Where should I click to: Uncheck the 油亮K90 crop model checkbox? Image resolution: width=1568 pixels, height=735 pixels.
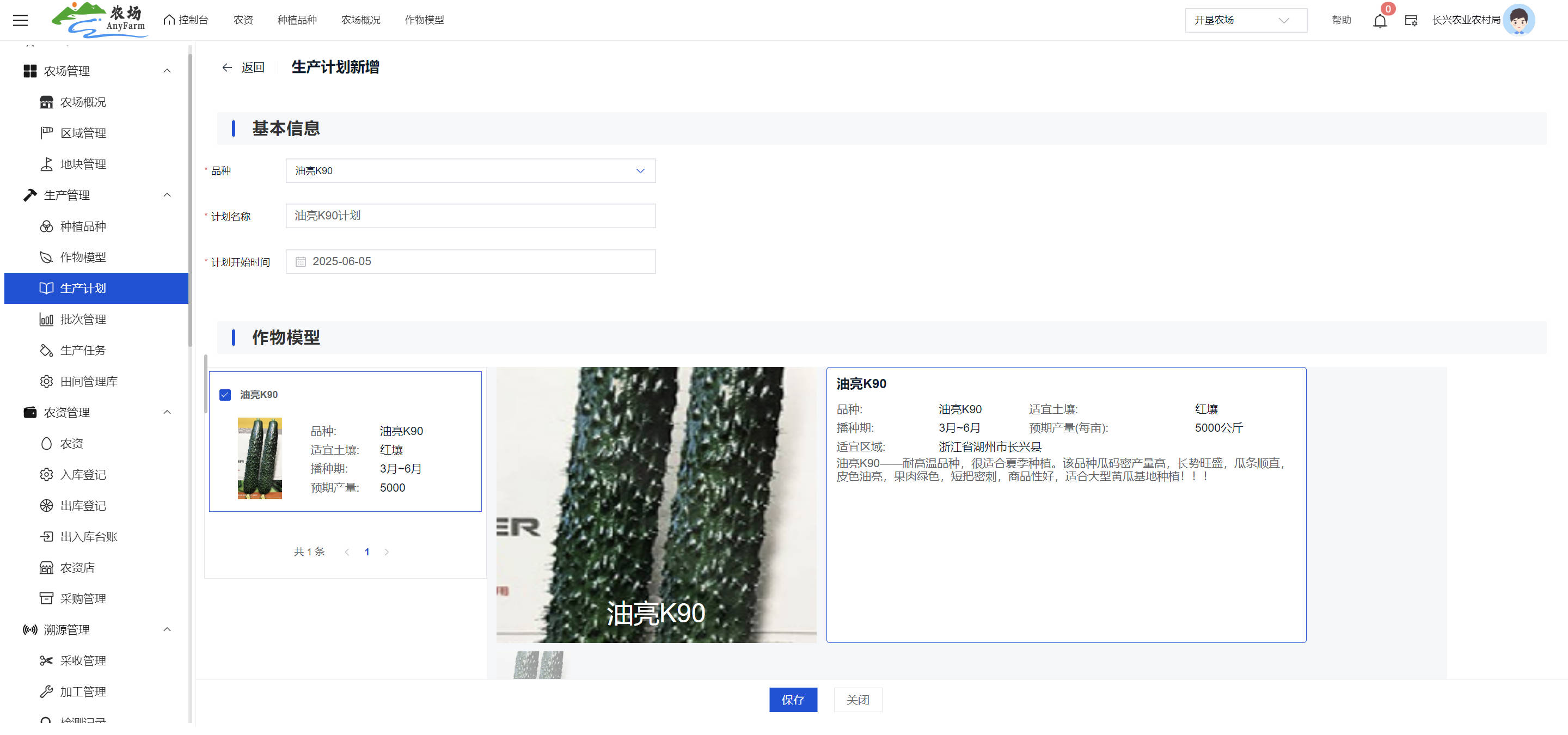click(225, 395)
